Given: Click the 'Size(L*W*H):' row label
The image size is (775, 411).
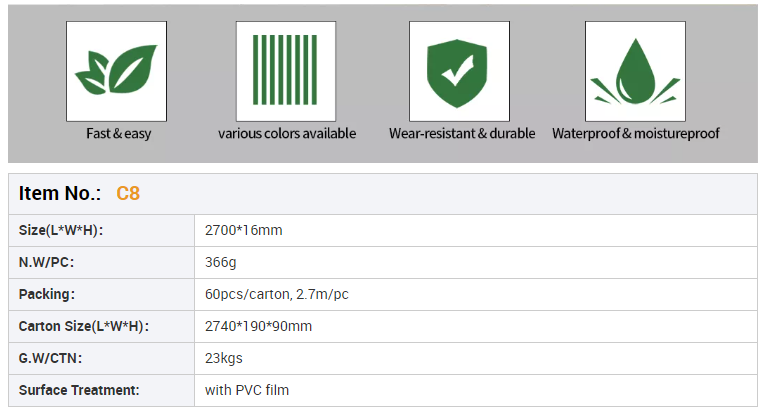Looking at the screenshot, I should point(62,230).
